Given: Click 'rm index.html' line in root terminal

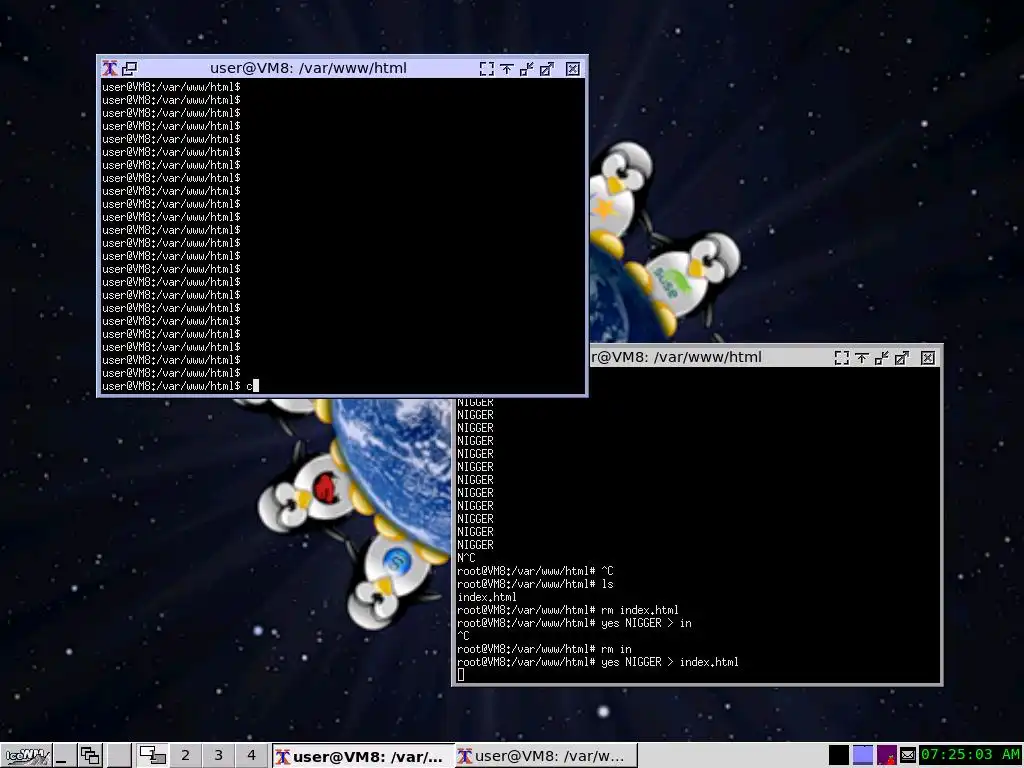Looking at the screenshot, I should tap(568, 610).
